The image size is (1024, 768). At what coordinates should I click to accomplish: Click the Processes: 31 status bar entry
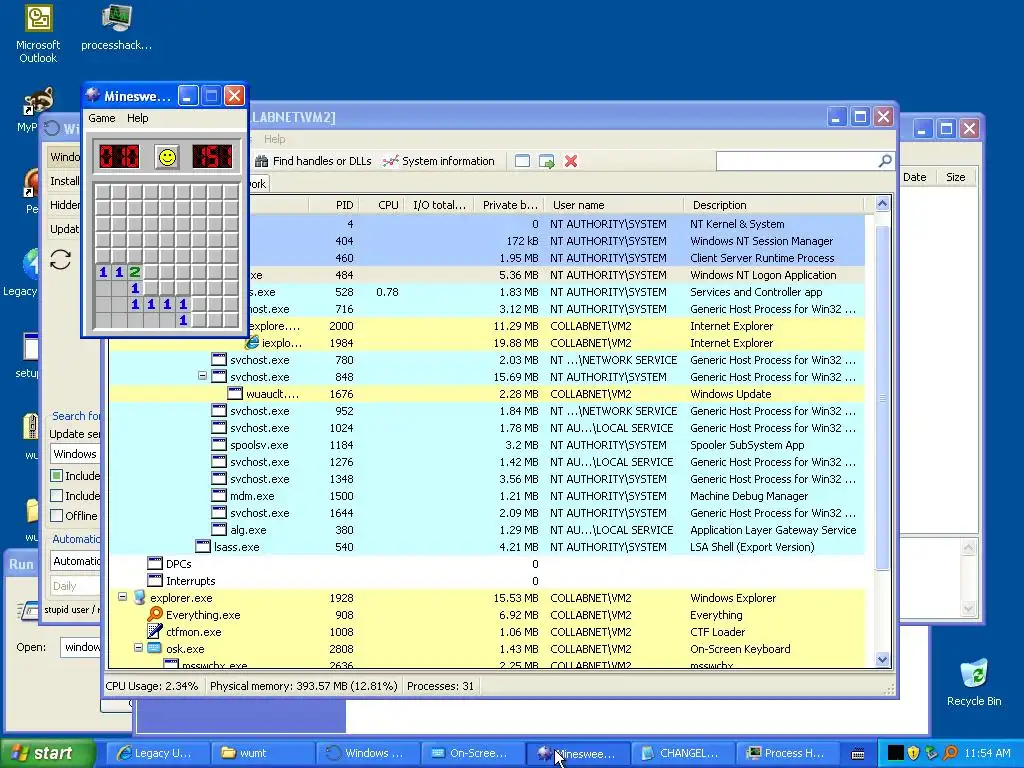(440, 686)
